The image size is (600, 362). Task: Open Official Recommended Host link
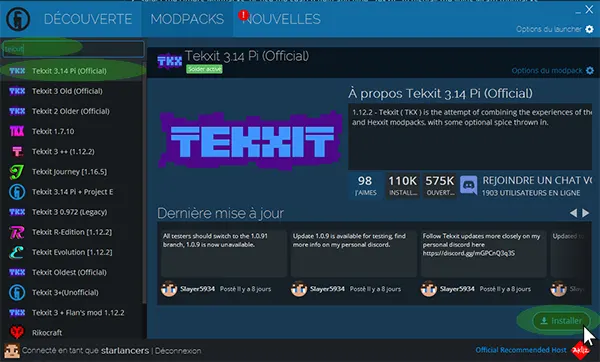point(521,350)
